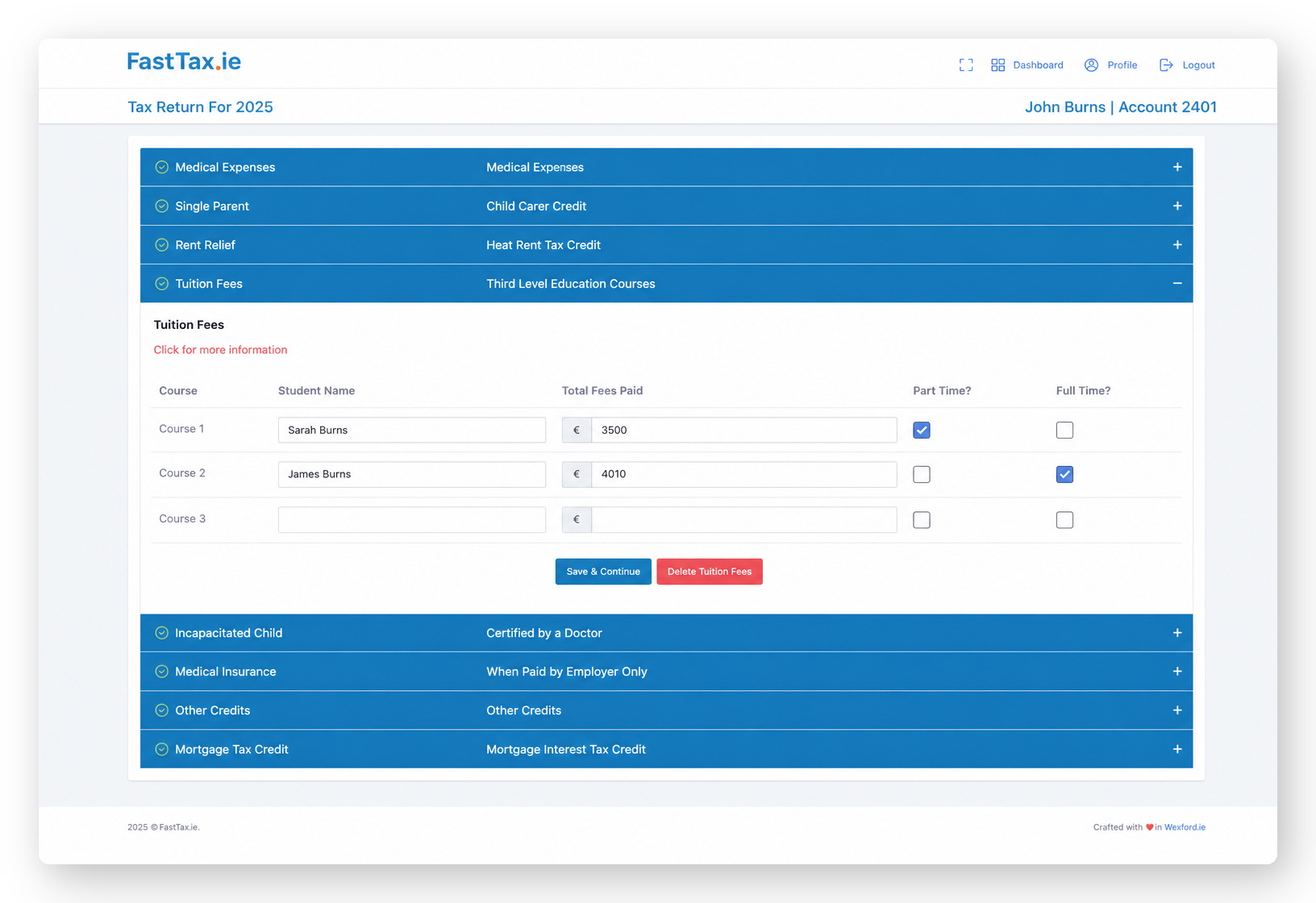Check Part Time box for Course 3
Screen dimensions: 1316x903
(922, 520)
